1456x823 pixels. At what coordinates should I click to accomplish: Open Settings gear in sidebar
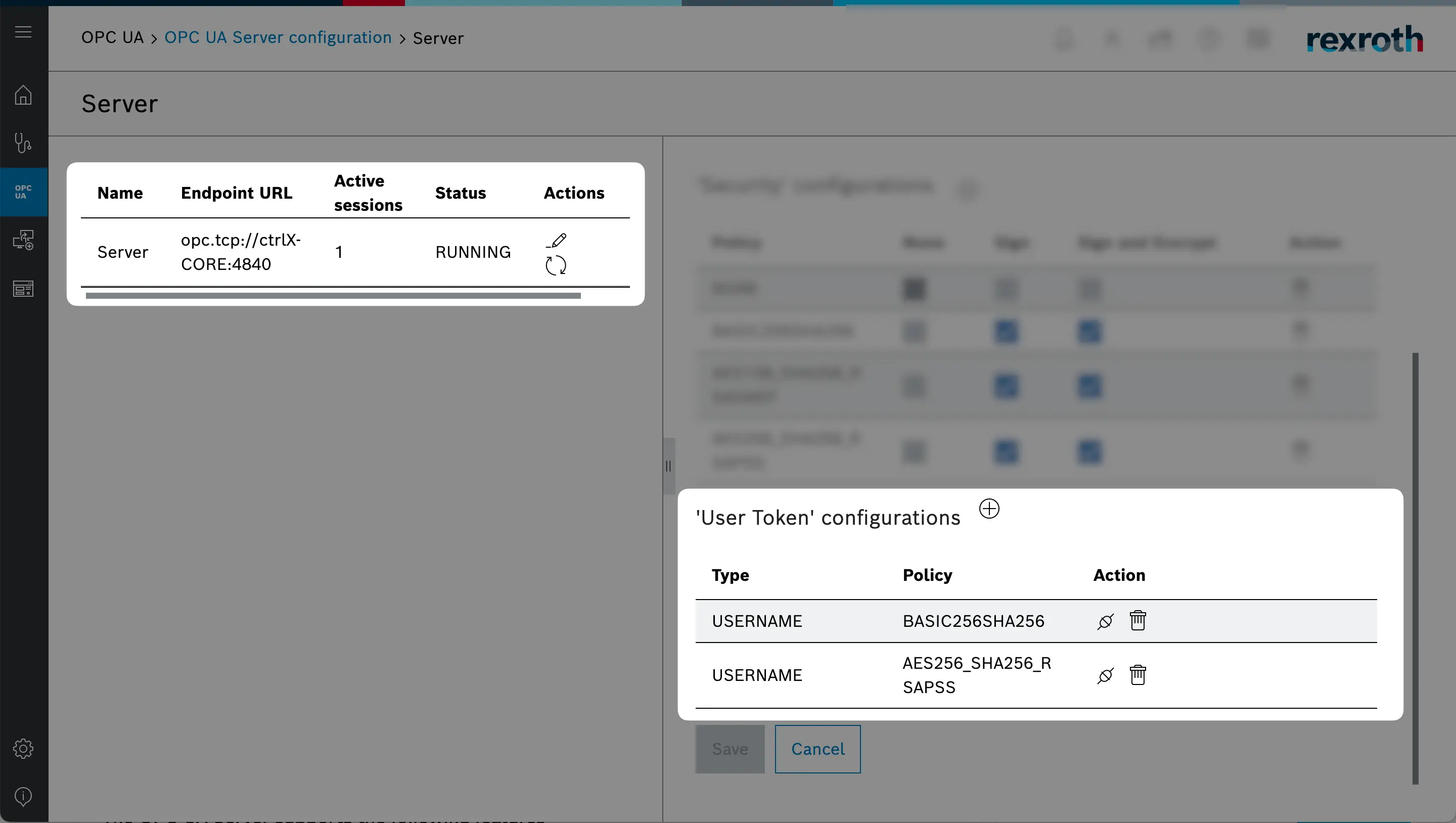point(23,748)
